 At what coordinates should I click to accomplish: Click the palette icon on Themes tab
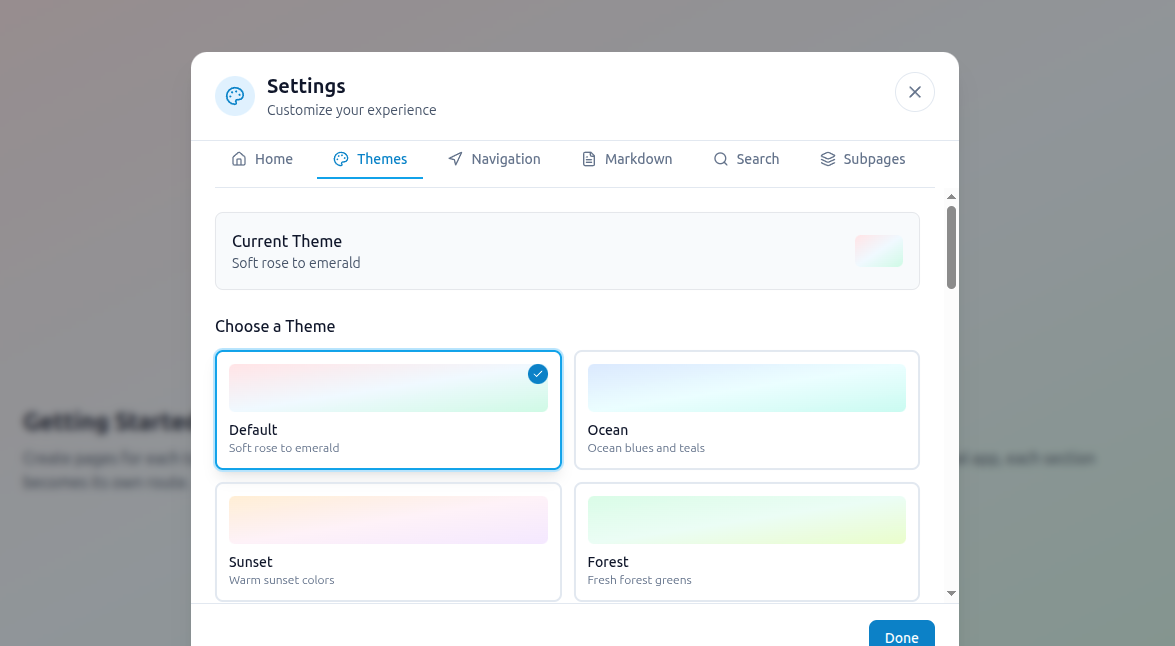tap(341, 159)
